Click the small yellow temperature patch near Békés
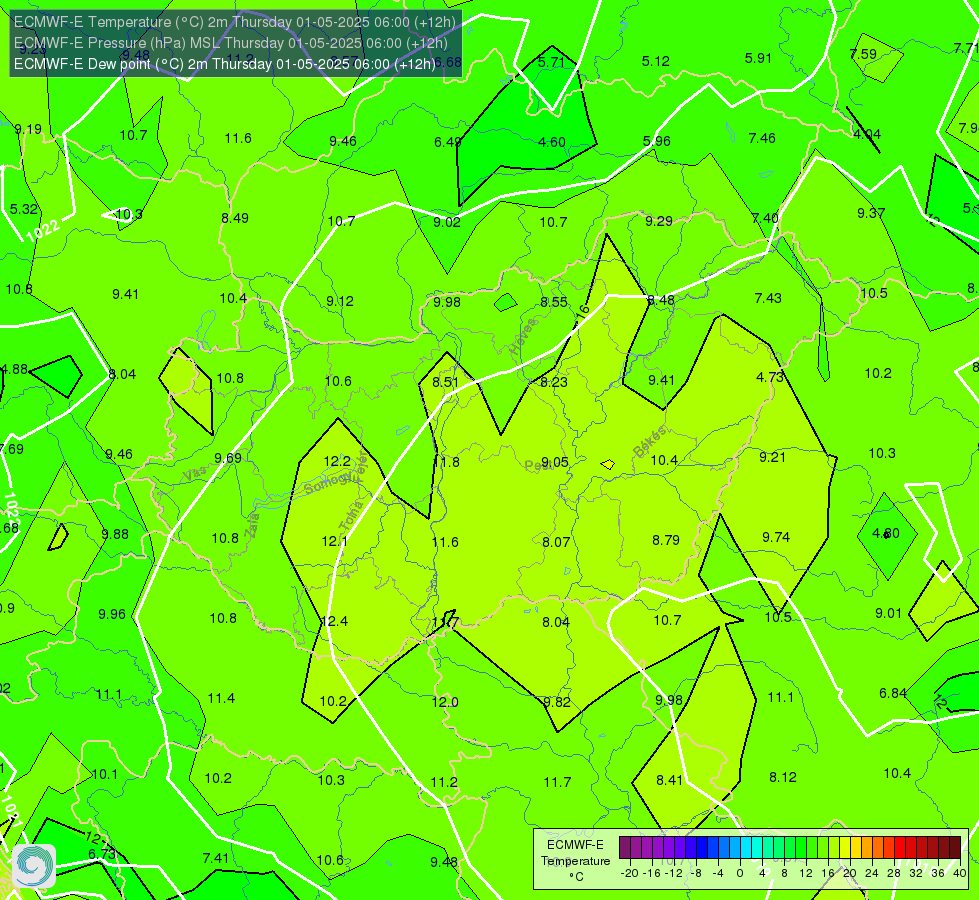The image size is (979, 900). tap(608, 464)
